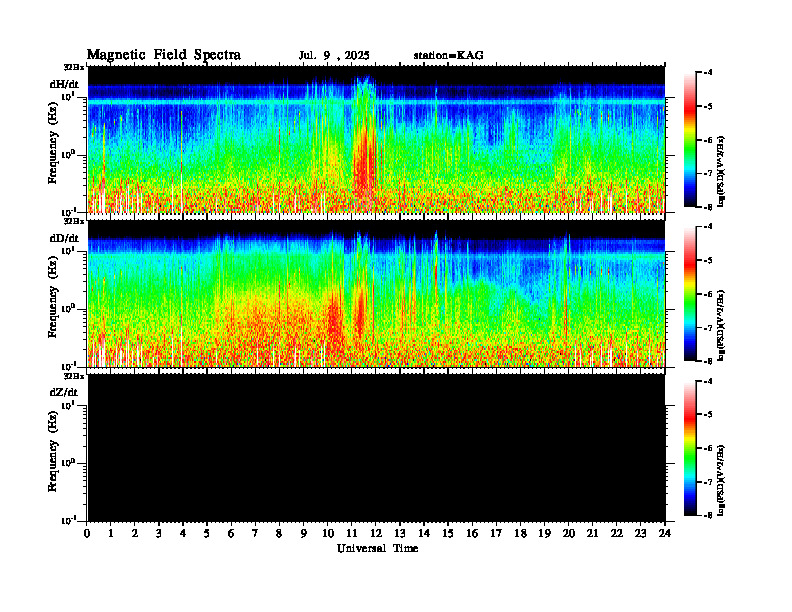Click hour tick label "22" on time axis
Screen dimensions: 792x612
(x=617, y=533)
